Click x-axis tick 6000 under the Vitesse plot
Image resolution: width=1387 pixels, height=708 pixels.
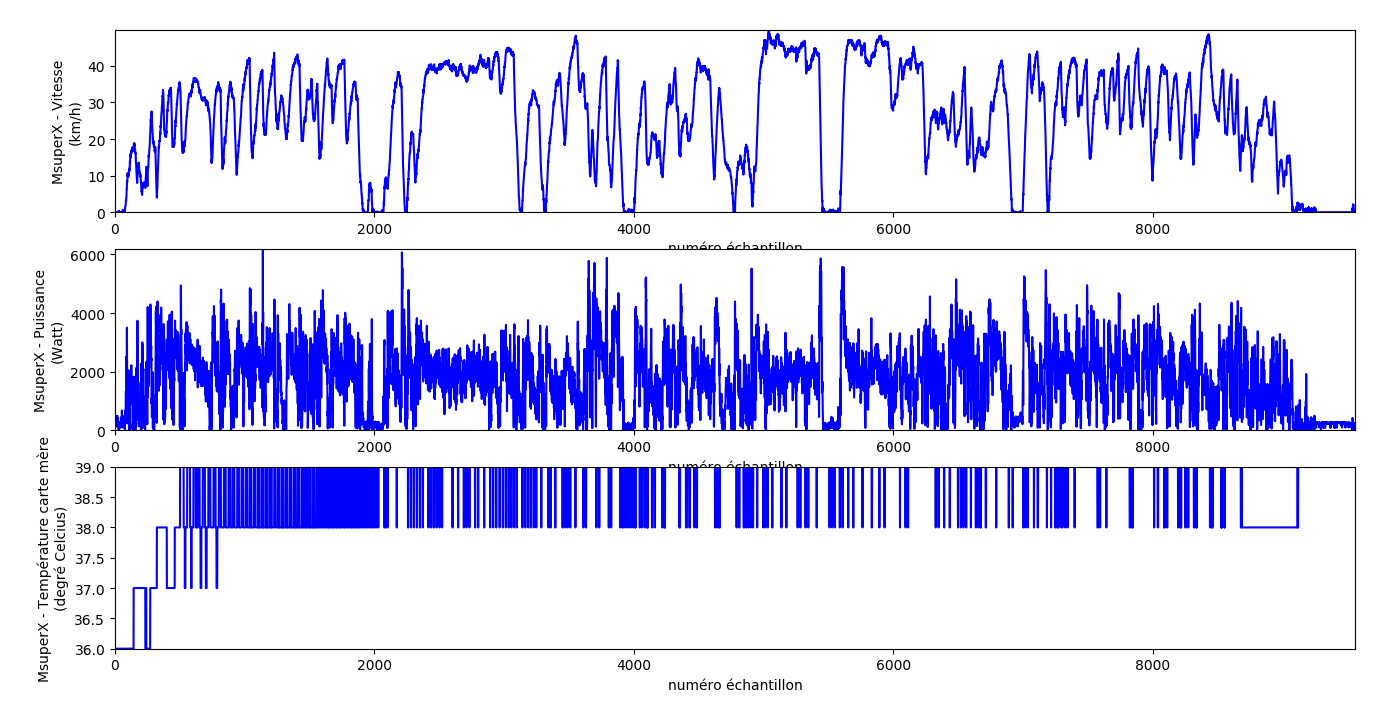click(x=893, y=229)
